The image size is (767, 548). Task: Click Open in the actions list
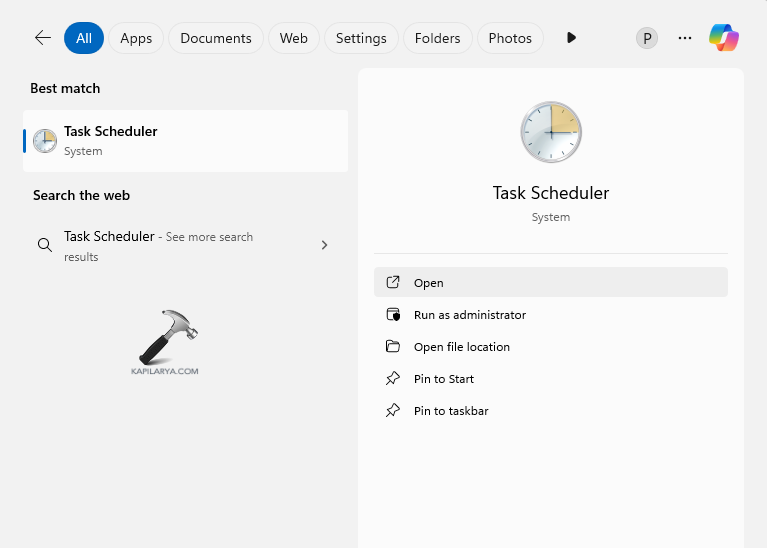[x=429, y=283]
